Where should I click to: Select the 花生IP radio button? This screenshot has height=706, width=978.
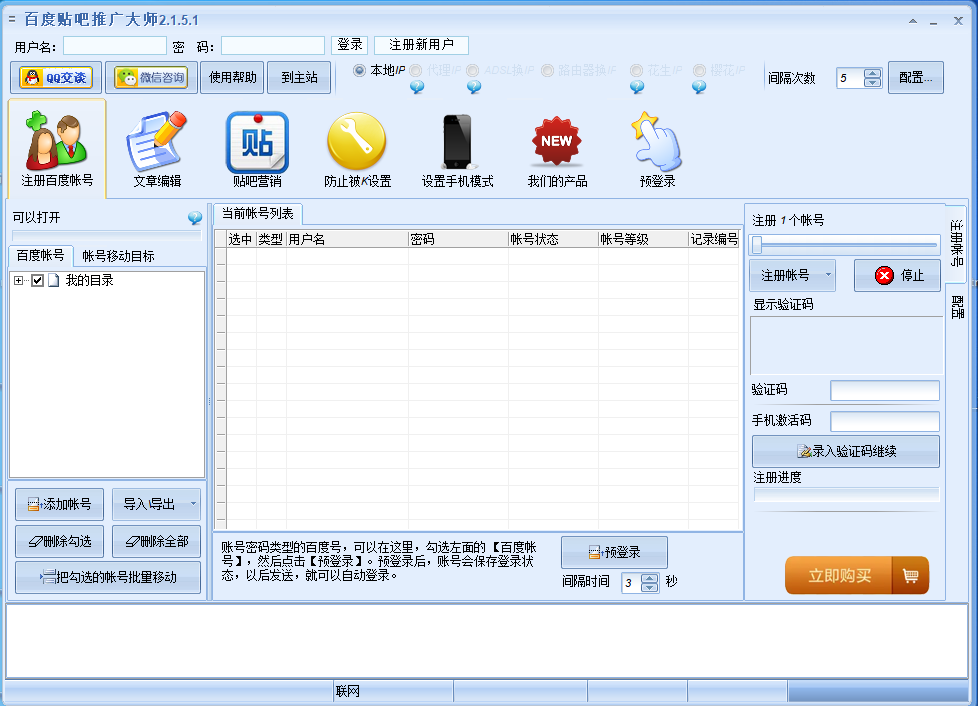pyautogui.click(x=636, y=70)
